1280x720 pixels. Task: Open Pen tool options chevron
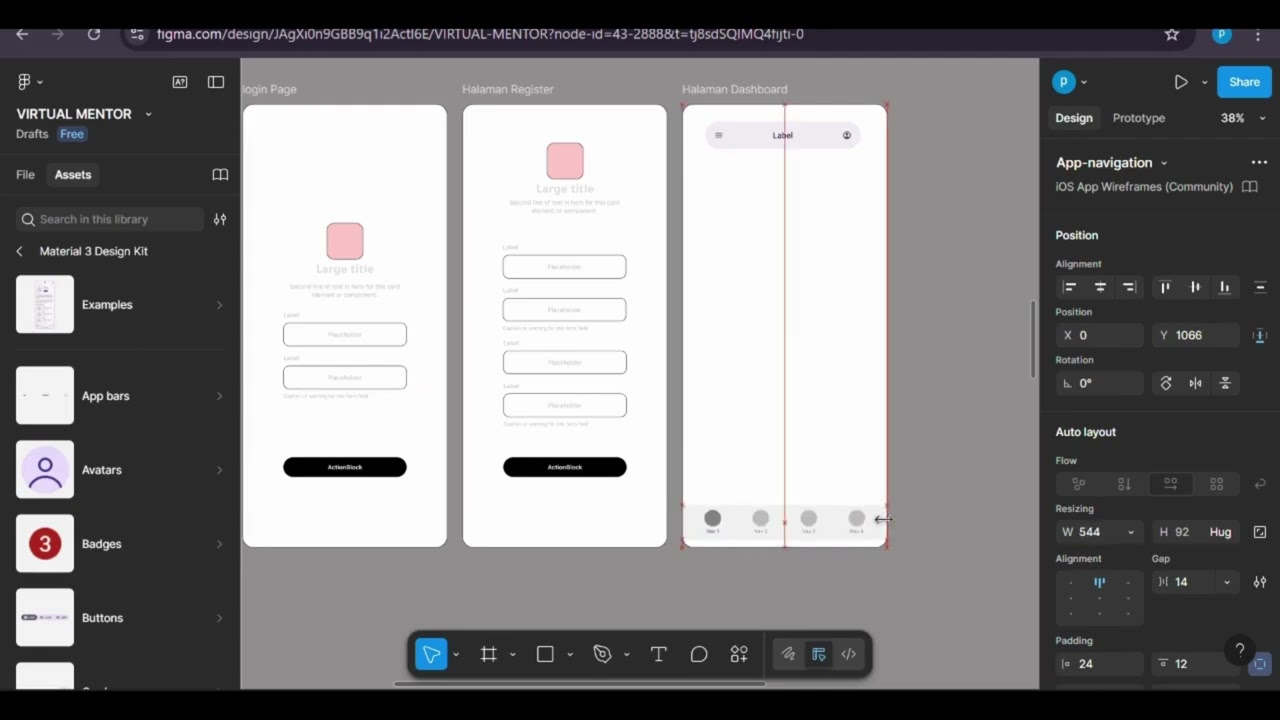click(626, 655)
